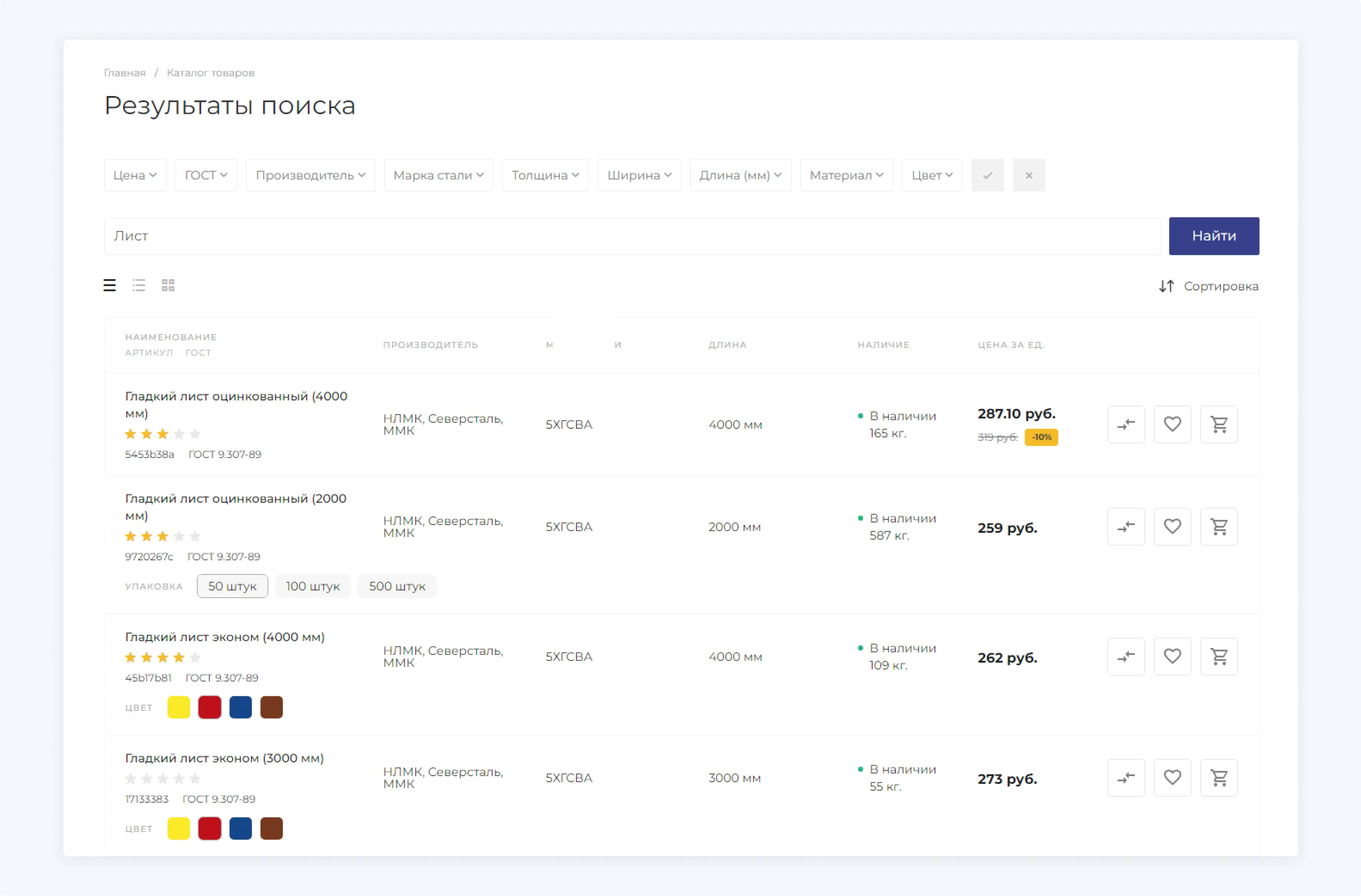Expand the Производитель filter dropdown

[x=310, y=175]
